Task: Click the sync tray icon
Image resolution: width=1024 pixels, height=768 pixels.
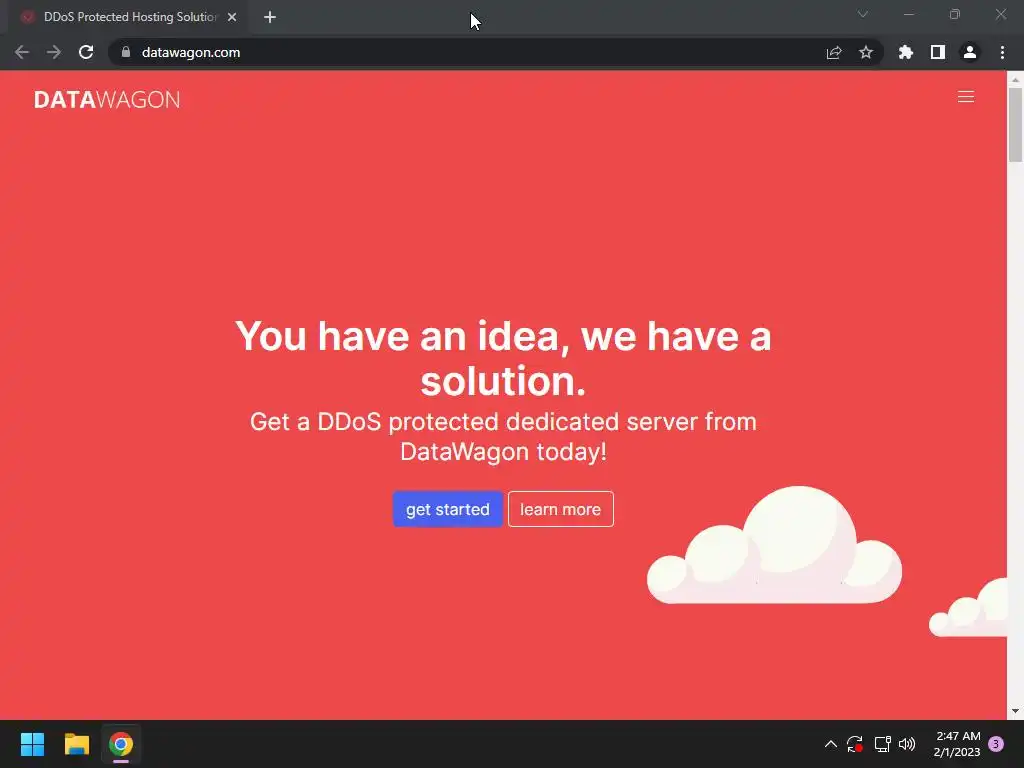Action: (855, 744)
